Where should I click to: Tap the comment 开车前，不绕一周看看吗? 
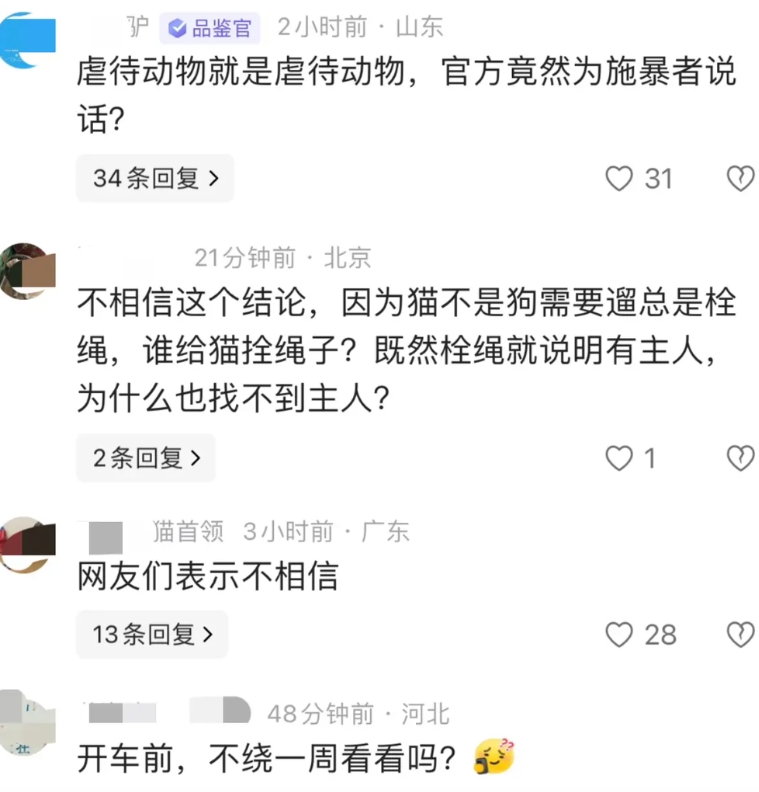[x=267, y=759]
